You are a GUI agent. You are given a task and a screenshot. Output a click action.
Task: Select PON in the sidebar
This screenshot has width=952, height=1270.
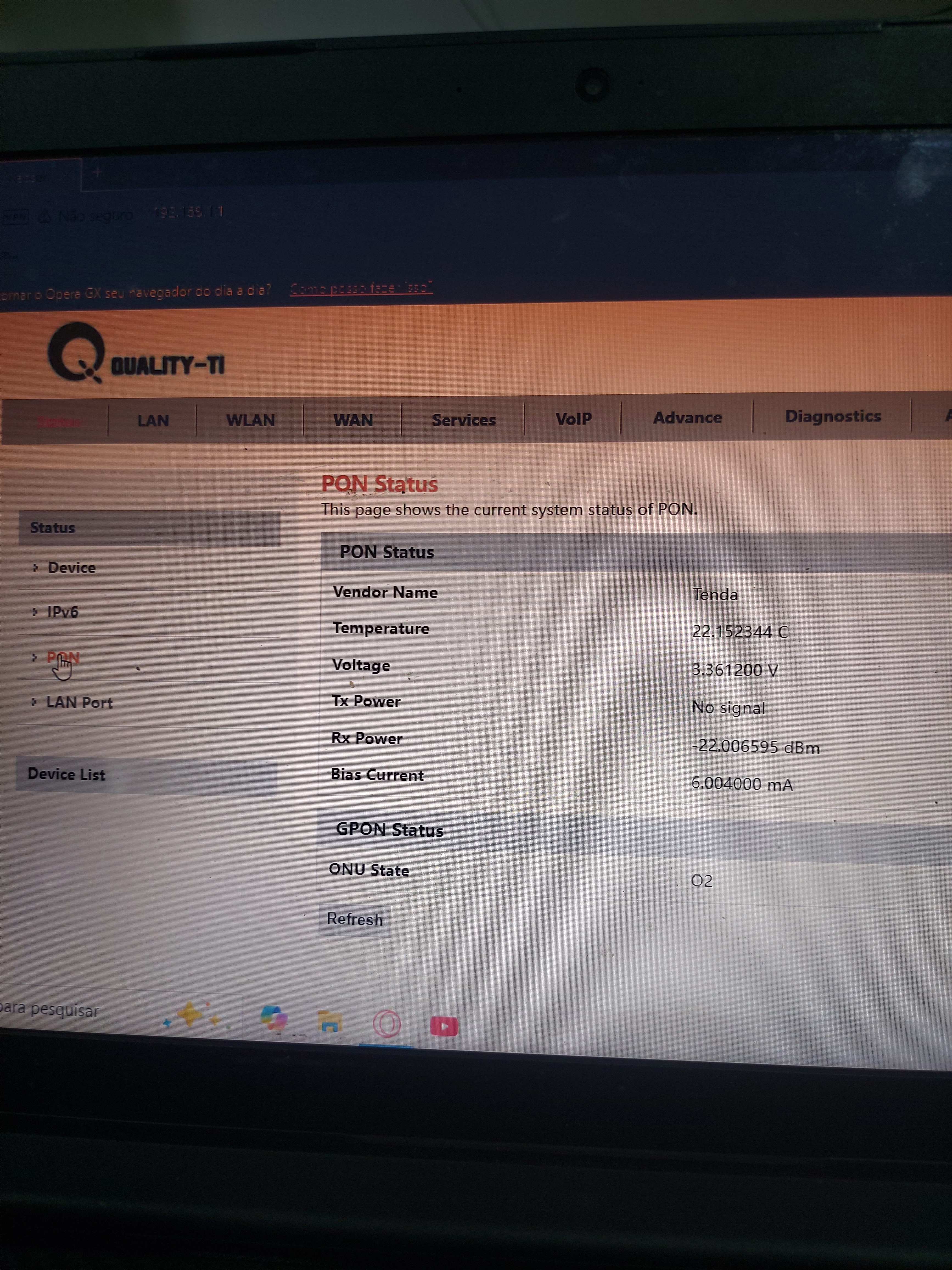click(63, 658)
